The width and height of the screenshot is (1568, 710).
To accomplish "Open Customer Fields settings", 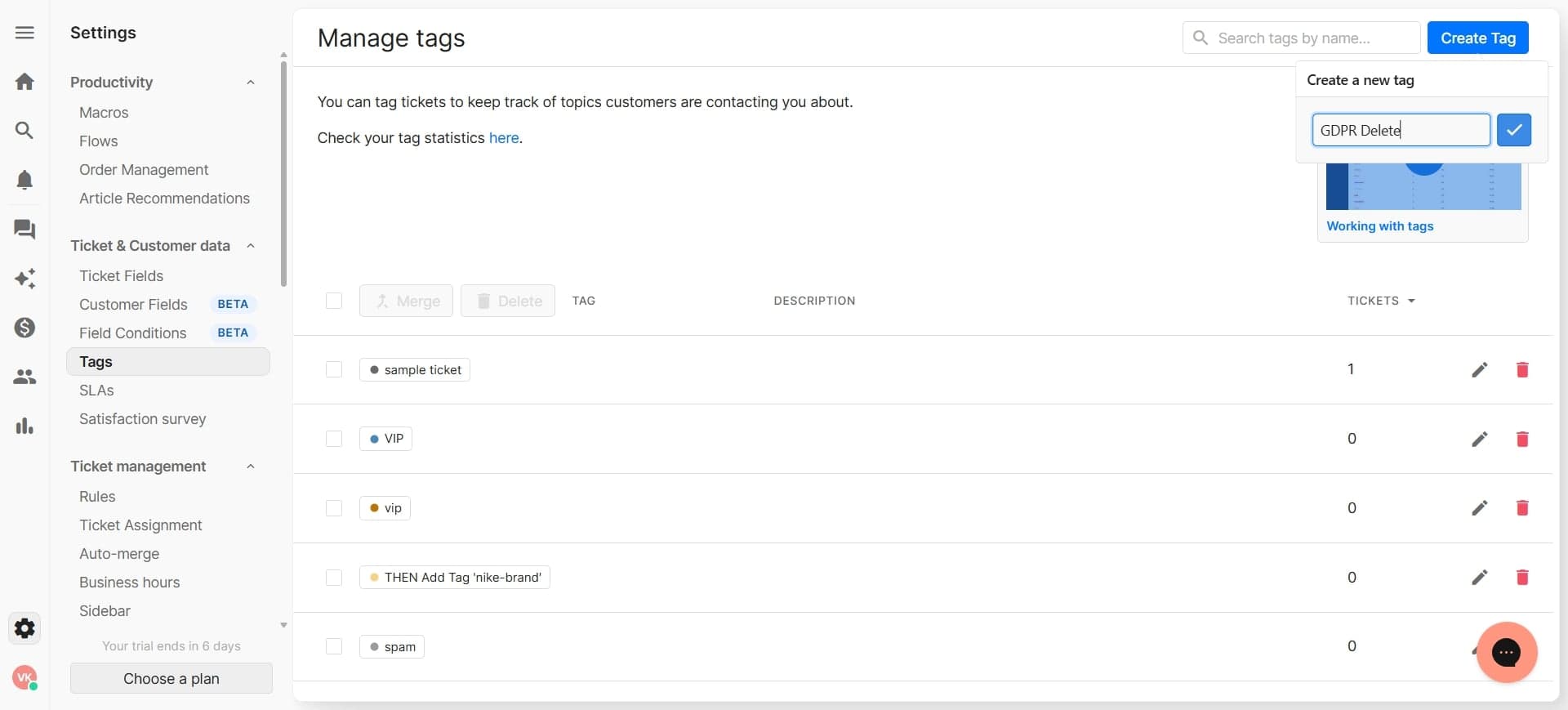I will coord(133,305).
